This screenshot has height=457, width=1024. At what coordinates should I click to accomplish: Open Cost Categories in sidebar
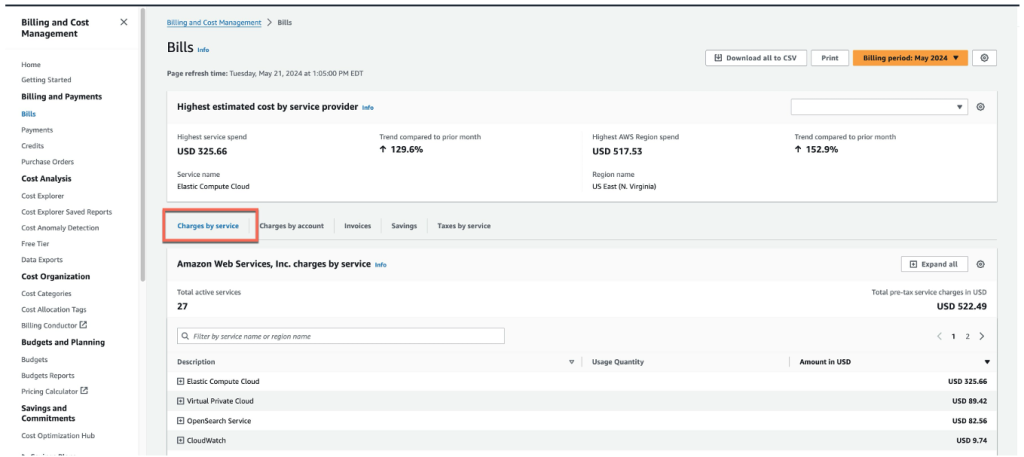[x=46, y=294]
